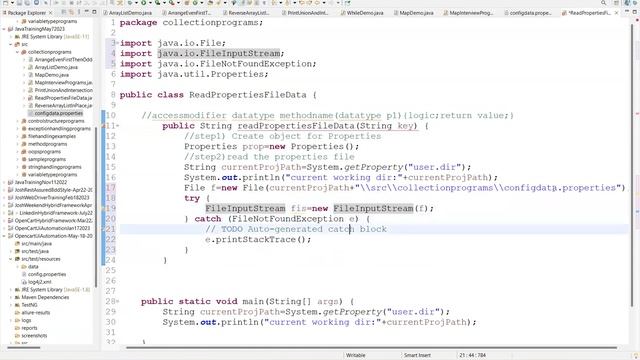Switch to MapDemo.java tab
The height and width of the screenshot is (360, 640).
(413, 13)
